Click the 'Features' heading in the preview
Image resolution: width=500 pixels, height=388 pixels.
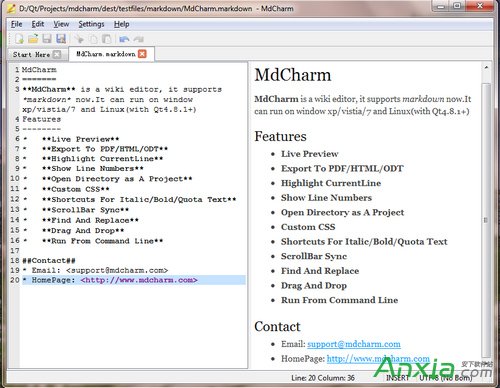[280, 136]
